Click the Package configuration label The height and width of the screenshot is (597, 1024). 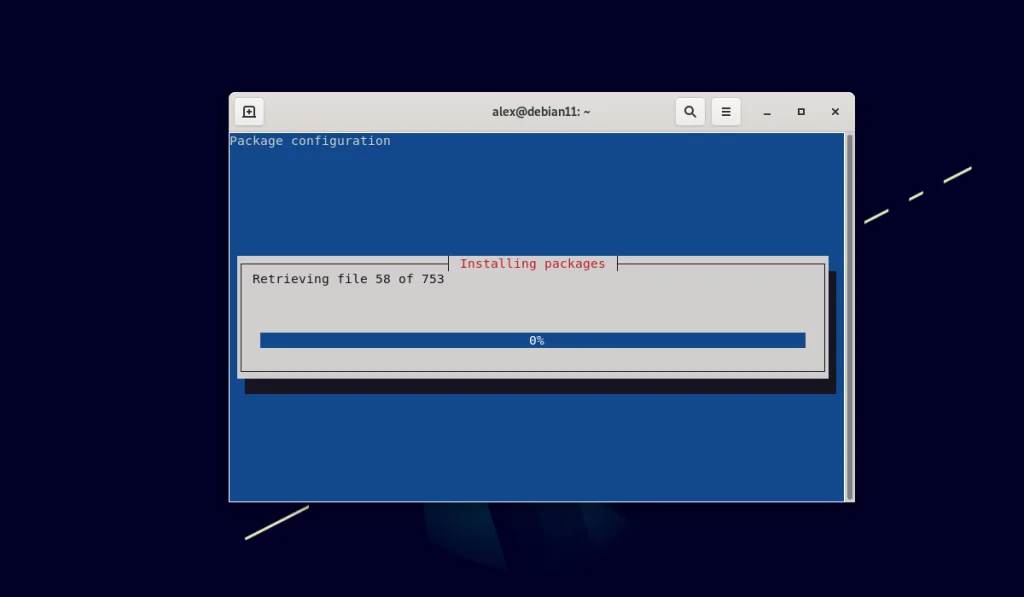pos(309,140)
